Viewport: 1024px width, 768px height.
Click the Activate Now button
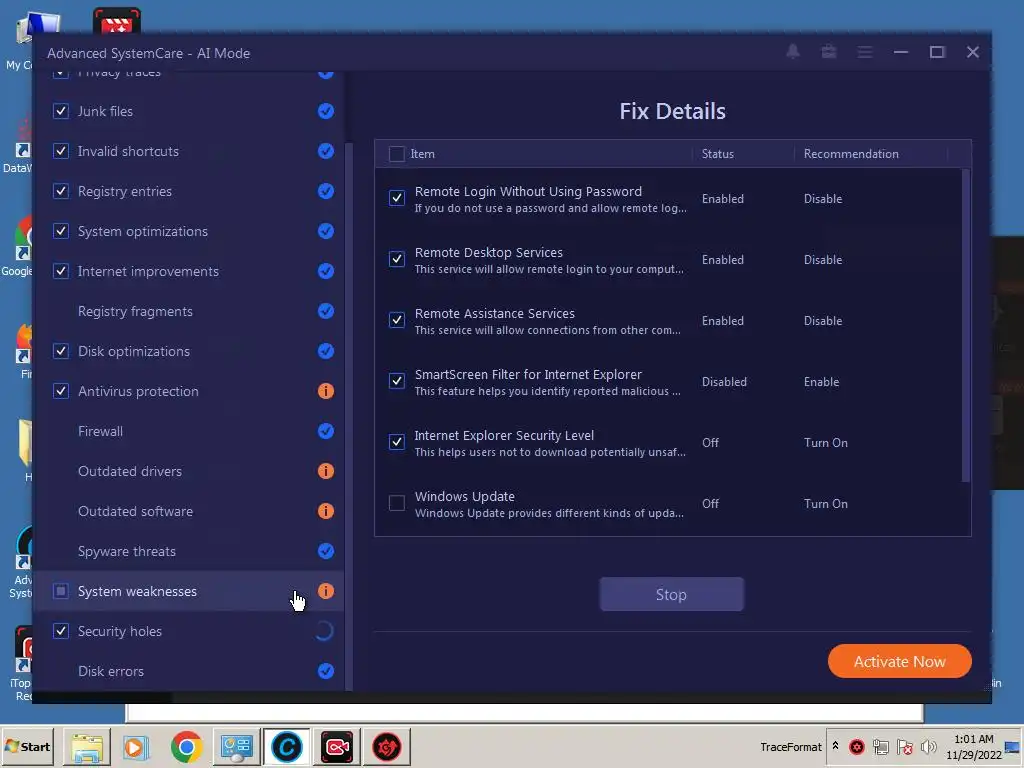pyautogui.click(x=899, y=661)
